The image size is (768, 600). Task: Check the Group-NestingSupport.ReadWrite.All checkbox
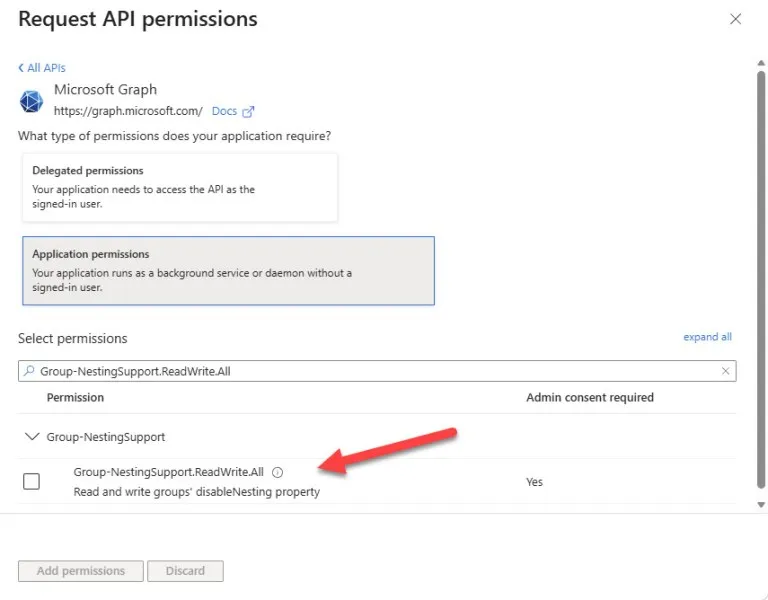point(31,481)
